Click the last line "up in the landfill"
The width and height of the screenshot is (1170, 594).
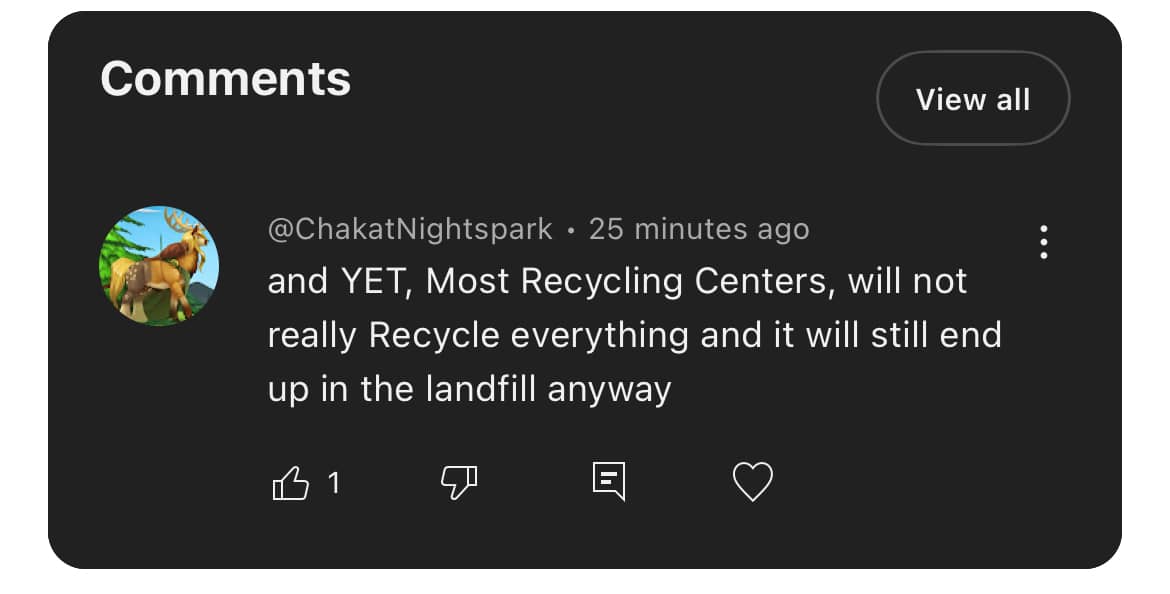[469, 389]
